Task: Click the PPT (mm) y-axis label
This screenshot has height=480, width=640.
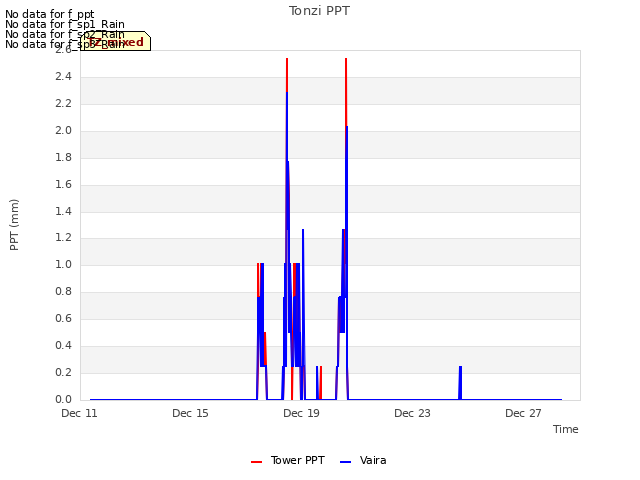Action: click(x=14, y=225)
